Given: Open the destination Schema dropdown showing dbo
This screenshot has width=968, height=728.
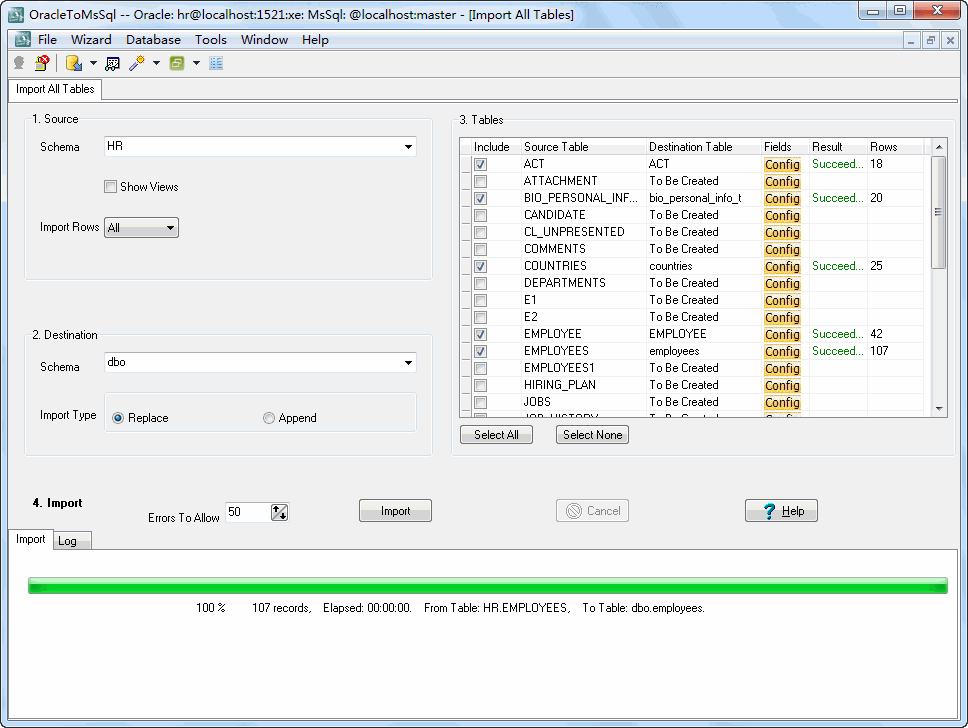Looking at the screenshot, I should (x=408, y=363).
